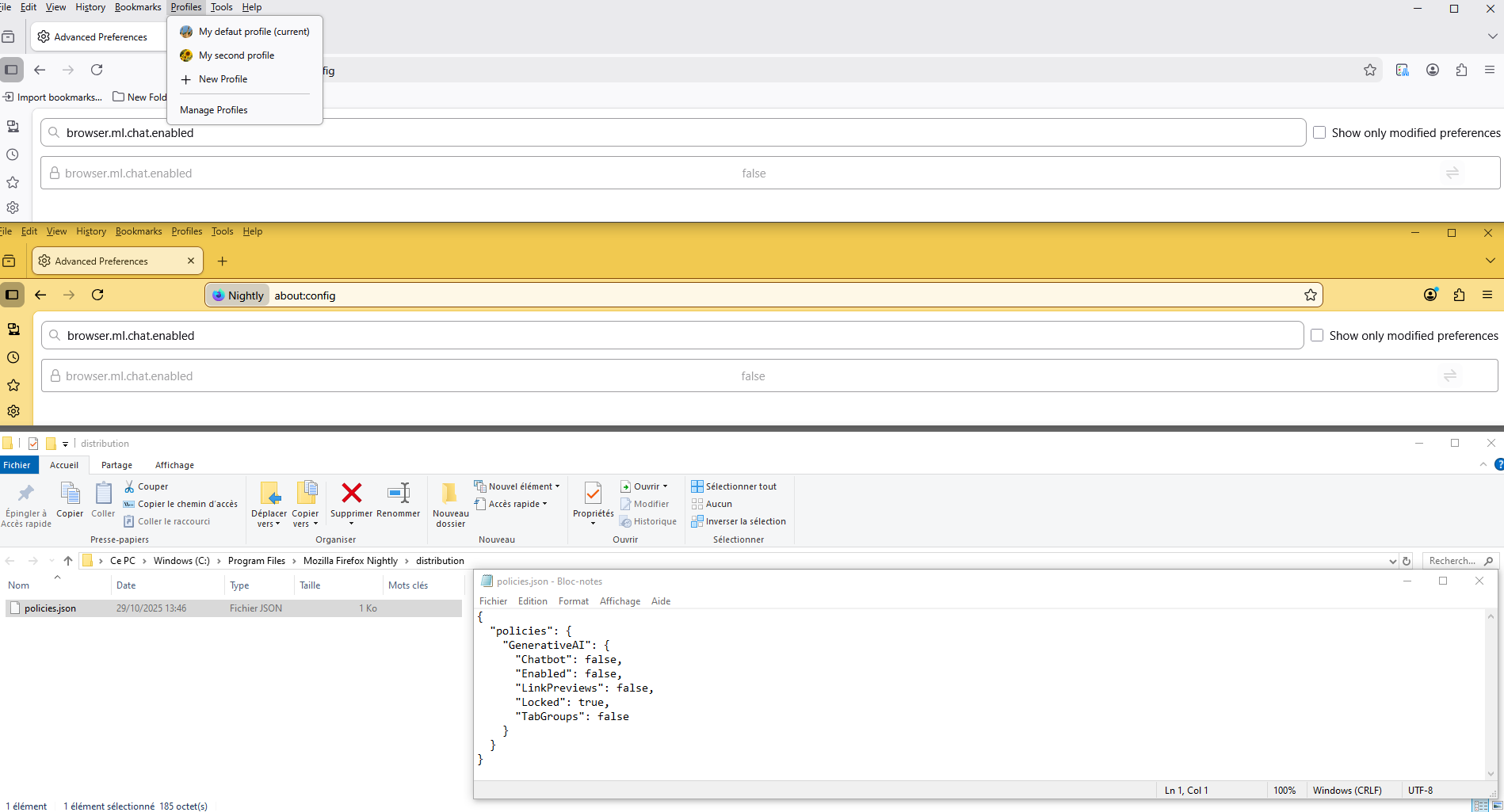Click the Nouveau dossier folder icon
The width and height of the screenshot is (1504, 812).
(450, 494)
